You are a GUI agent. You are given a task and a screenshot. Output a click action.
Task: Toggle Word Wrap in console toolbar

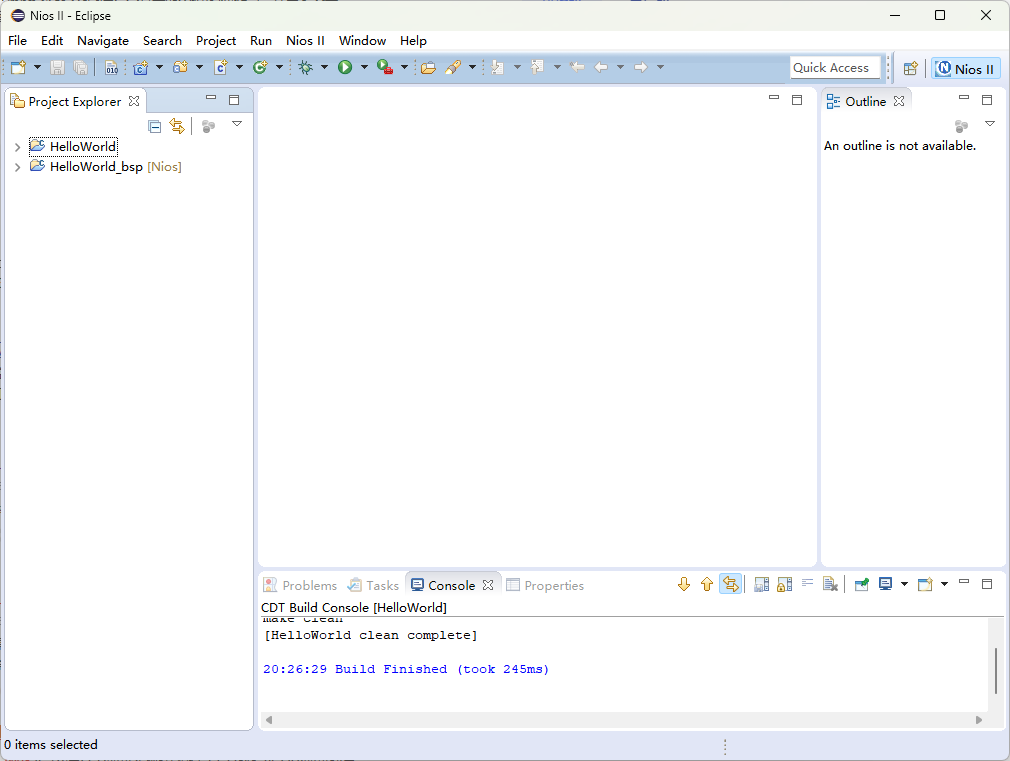point(807,583)
